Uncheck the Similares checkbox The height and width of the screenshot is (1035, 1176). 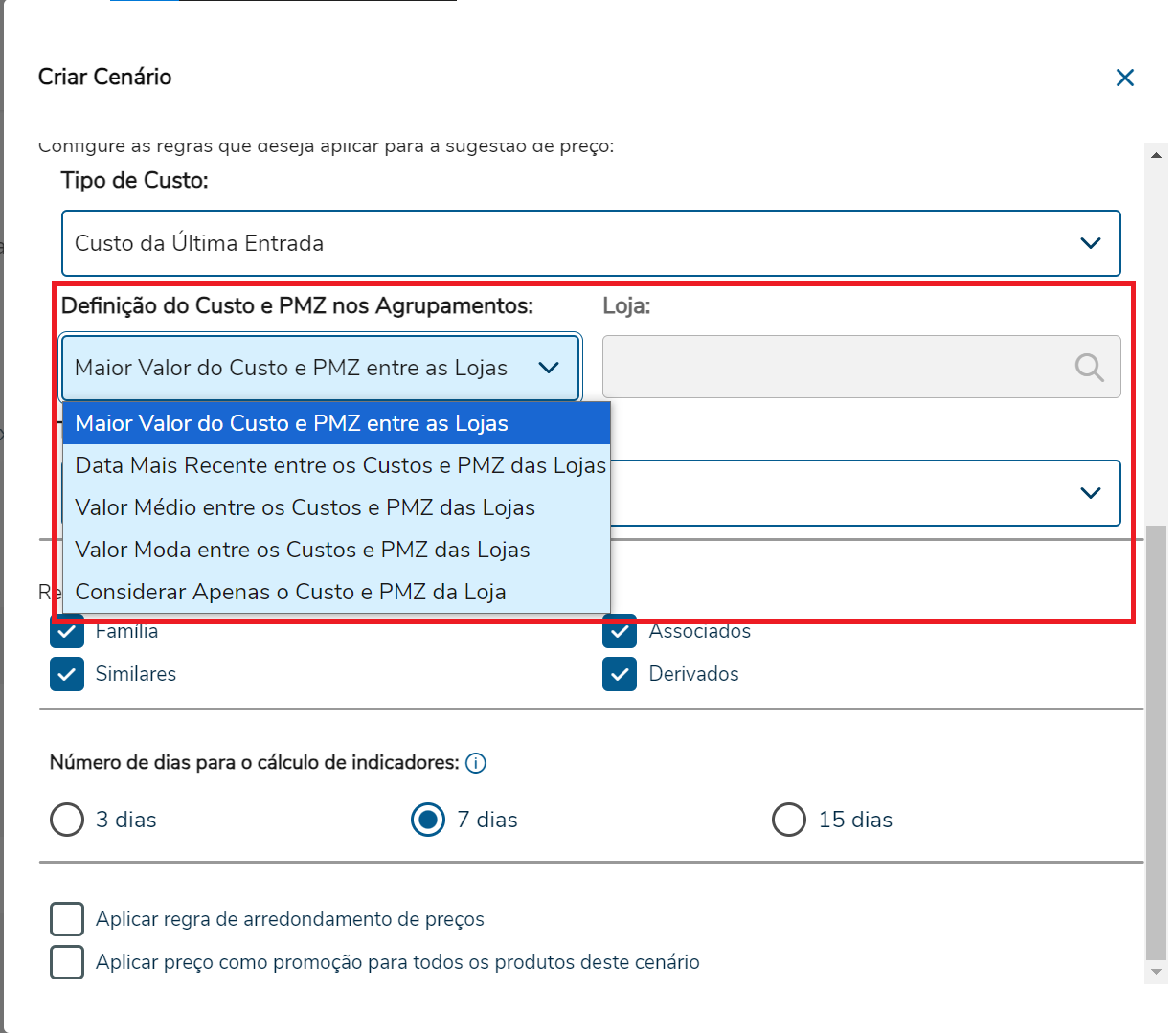pos(67,674)
